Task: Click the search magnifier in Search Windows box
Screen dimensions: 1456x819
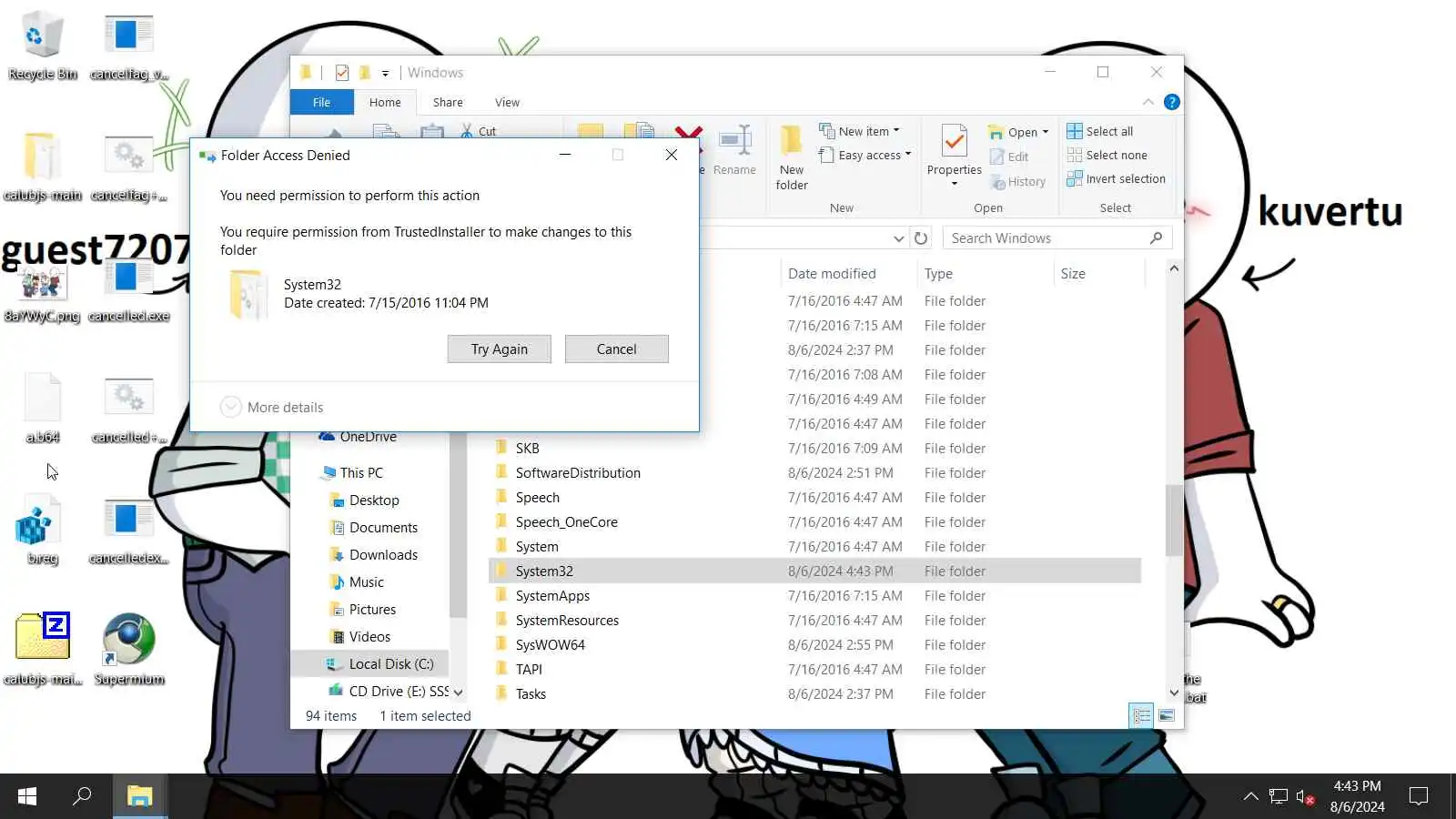Action: point(1156,238)
